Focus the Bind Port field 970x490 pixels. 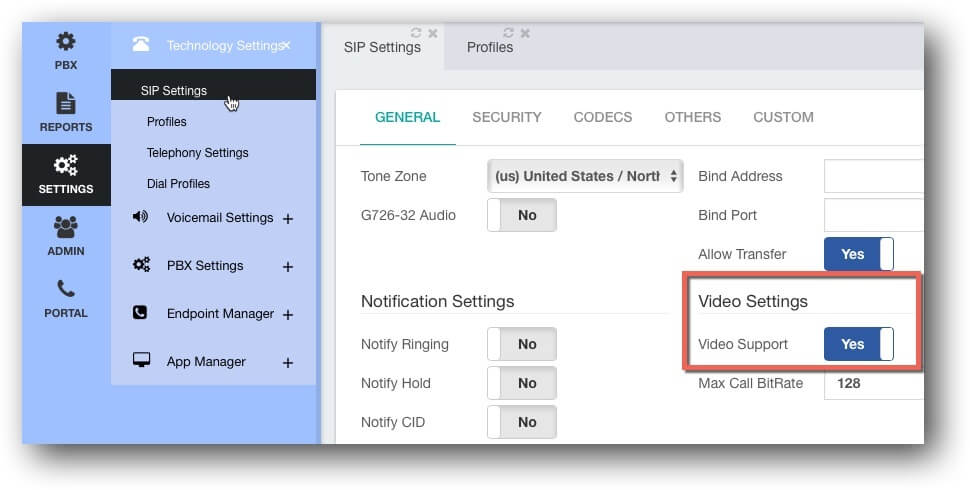873,215
